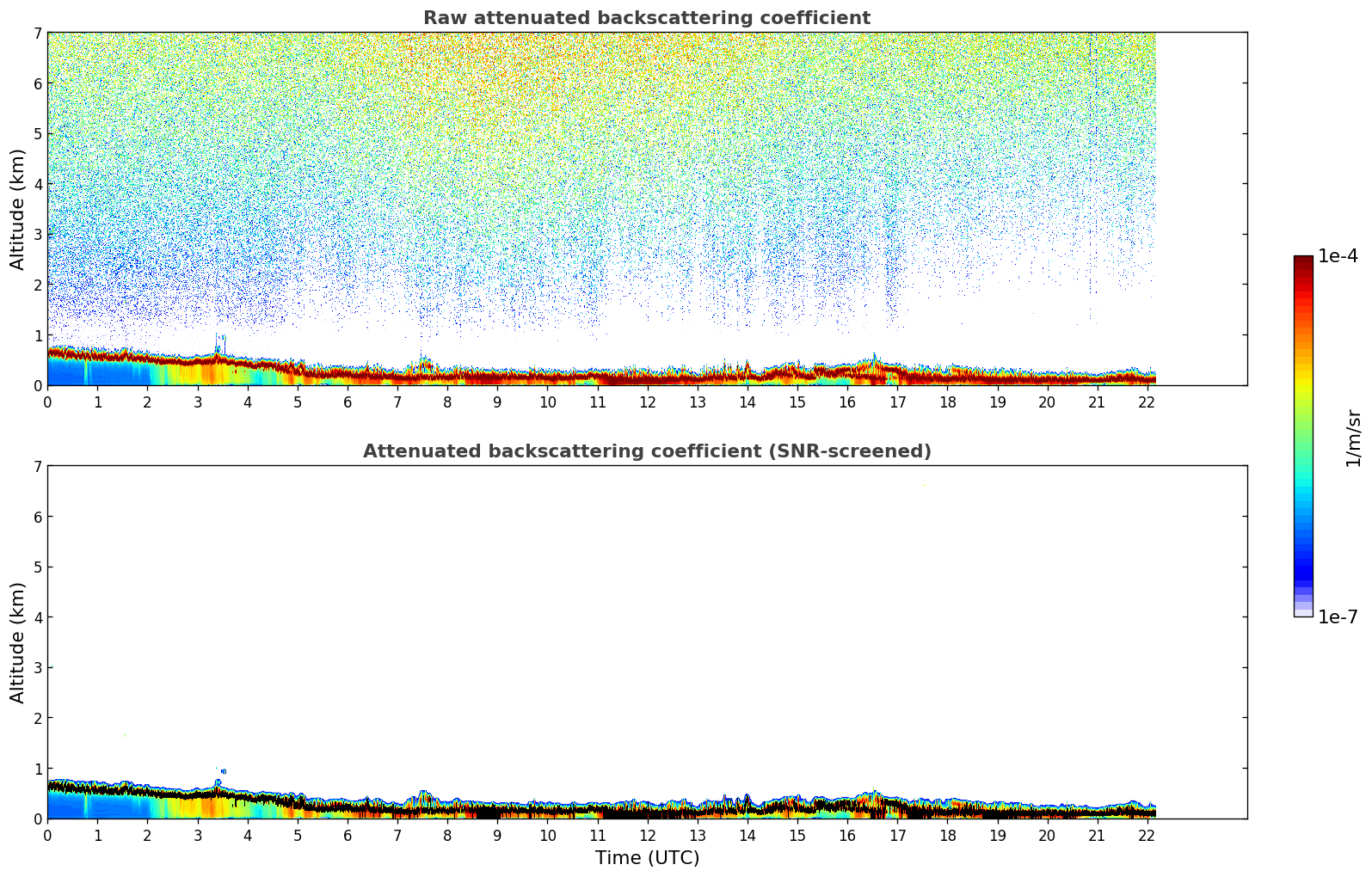Click the '1e-7' colorbar label

[1338, 617]
